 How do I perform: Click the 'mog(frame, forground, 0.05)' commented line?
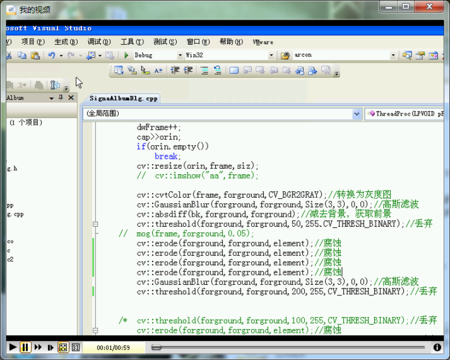[195, 233]
